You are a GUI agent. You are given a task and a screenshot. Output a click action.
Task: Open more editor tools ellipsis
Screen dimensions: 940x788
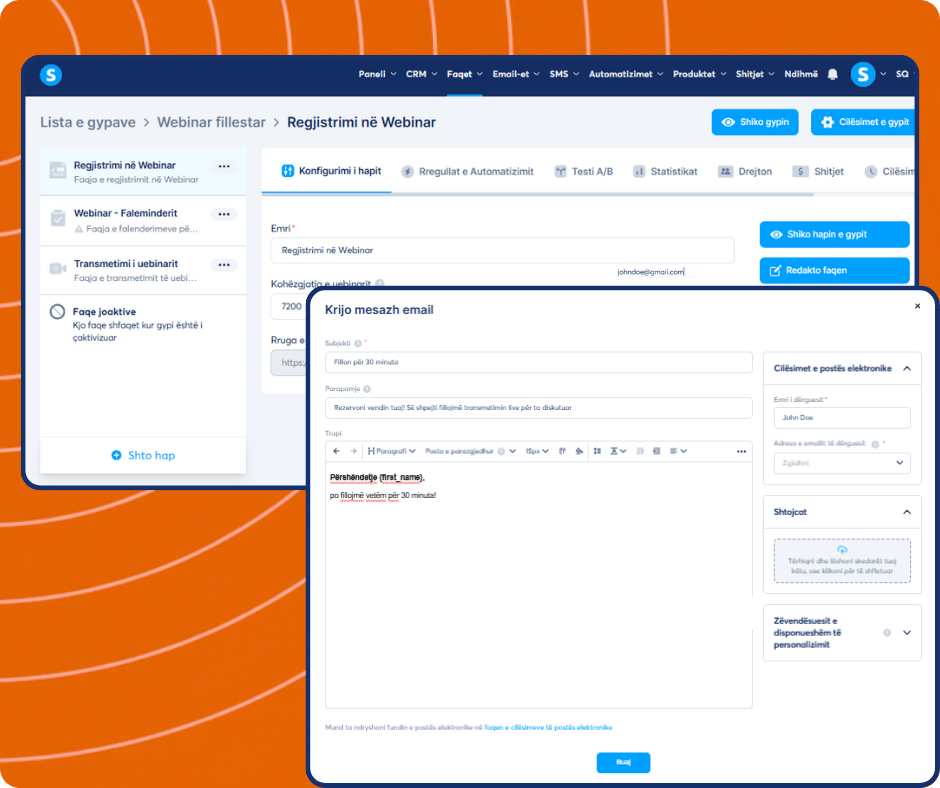tap(742, 452)
